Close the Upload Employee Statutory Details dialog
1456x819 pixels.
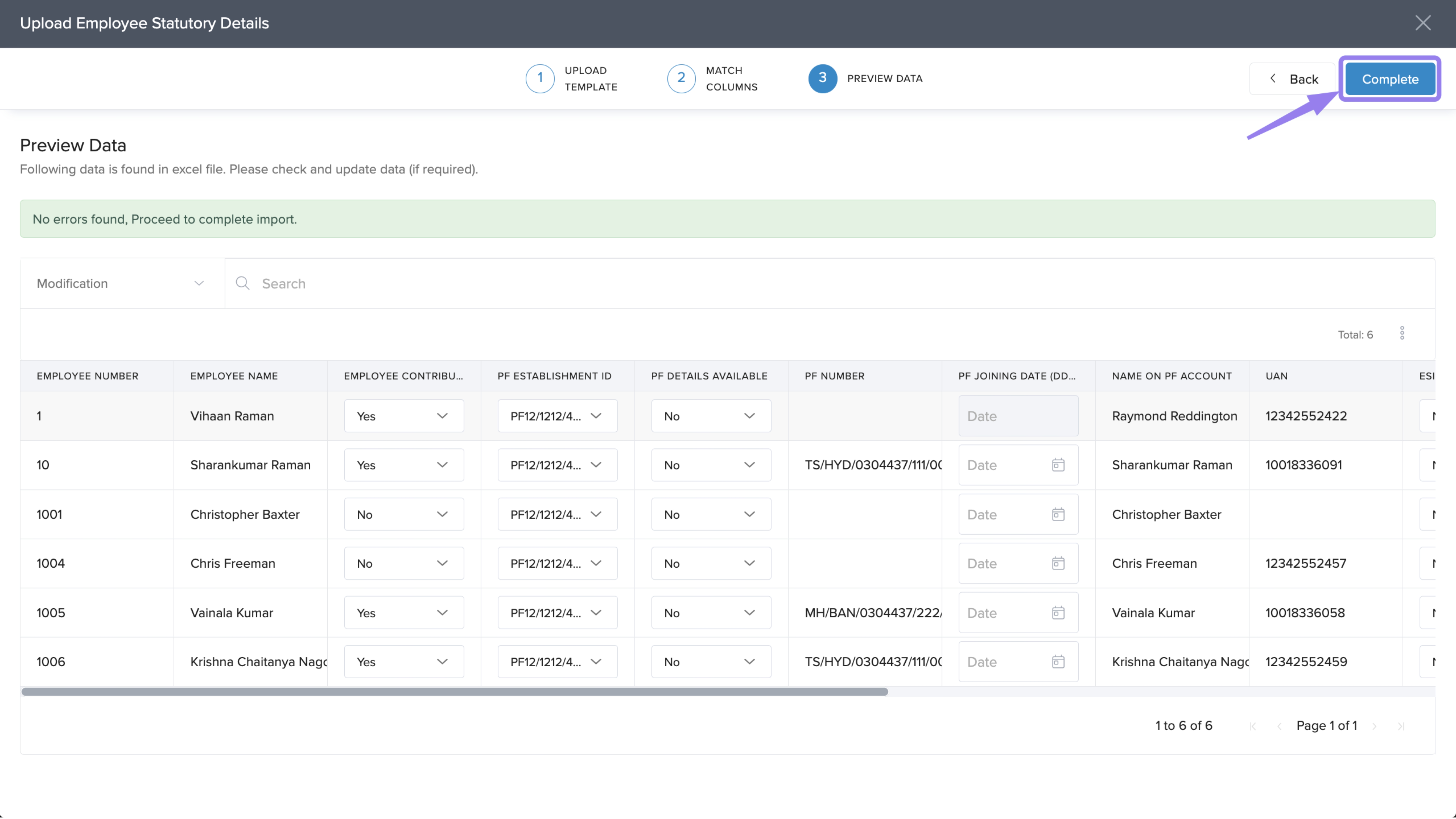(1423, 23)
